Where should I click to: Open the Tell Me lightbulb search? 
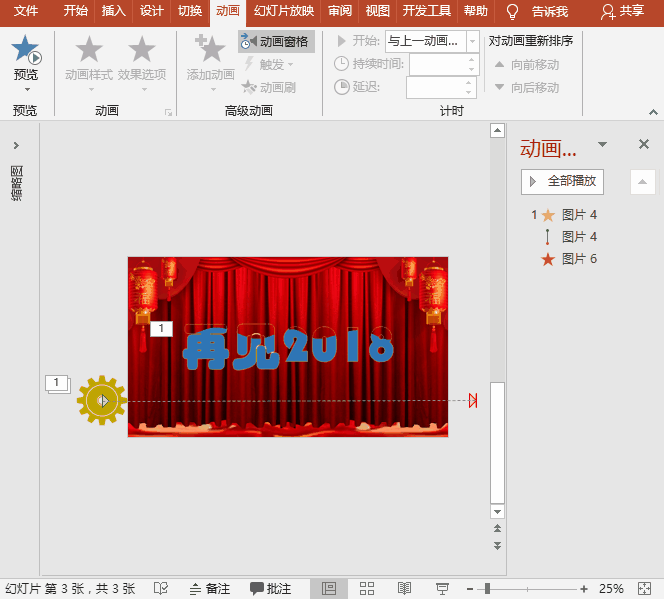tap(512, 11)
